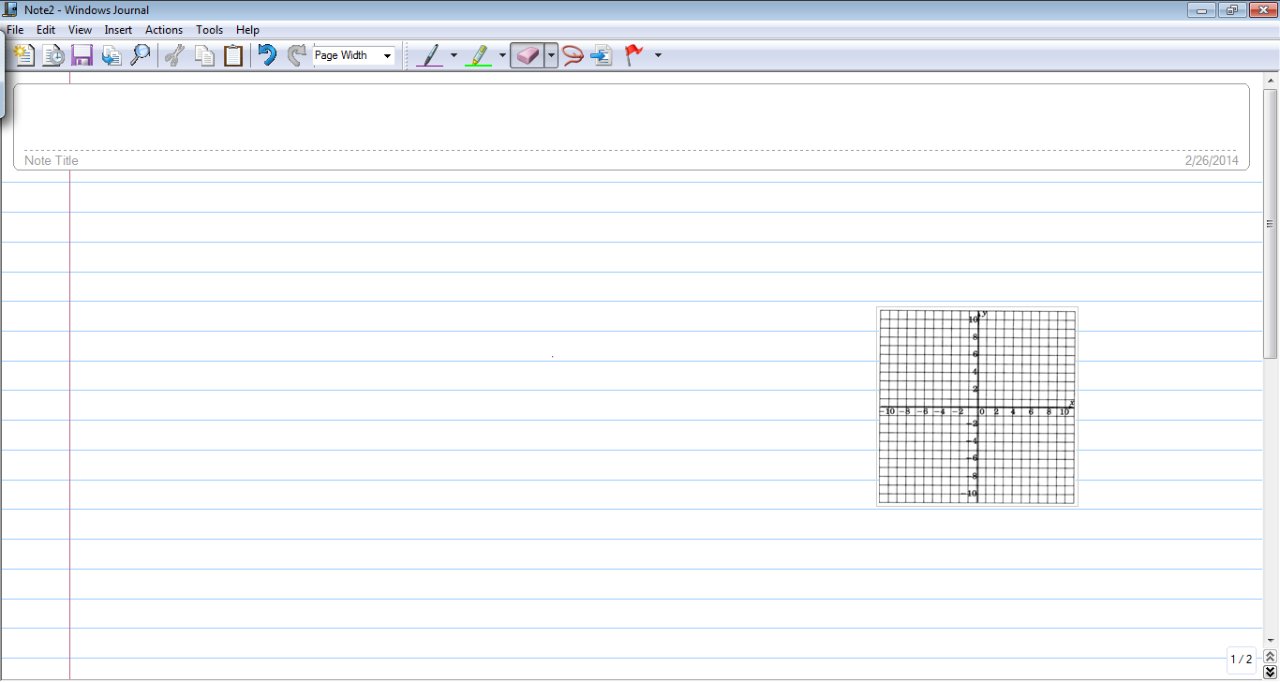Select the Pen tool
The height and width of the screenshot is (682, 1280).
pyautogui.click(x=430, y=55)
